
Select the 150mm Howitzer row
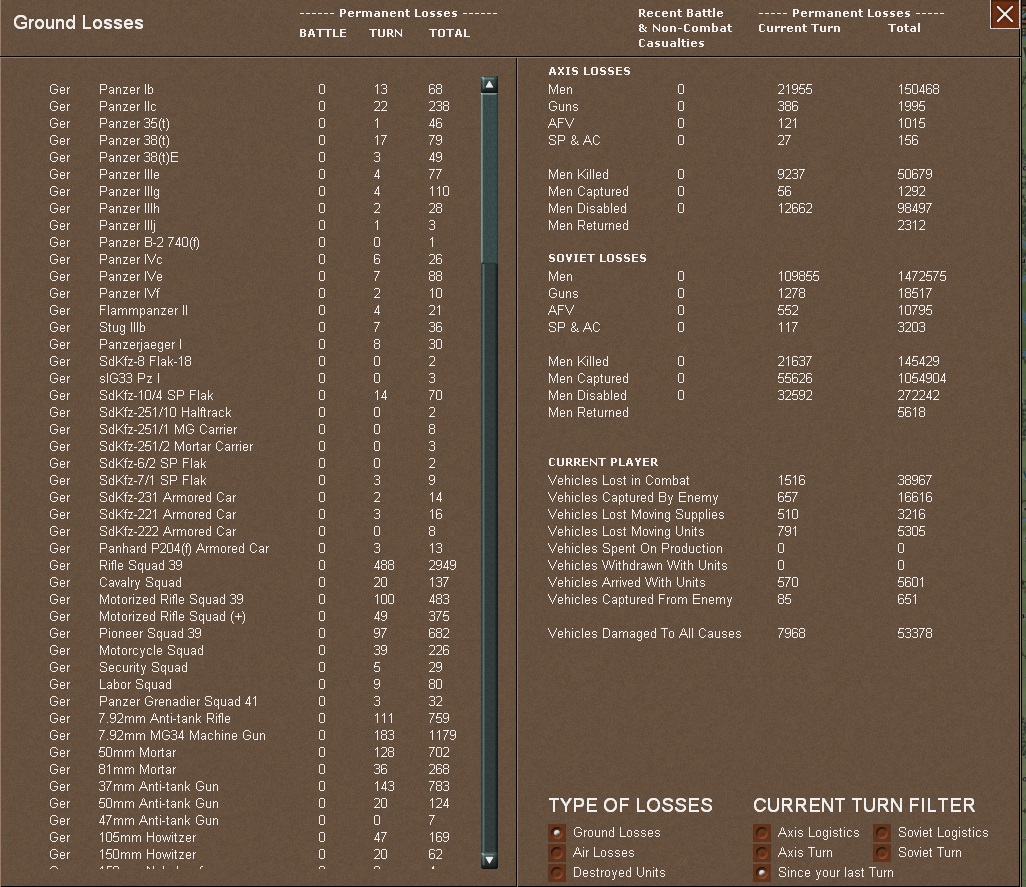pos(253,855)
